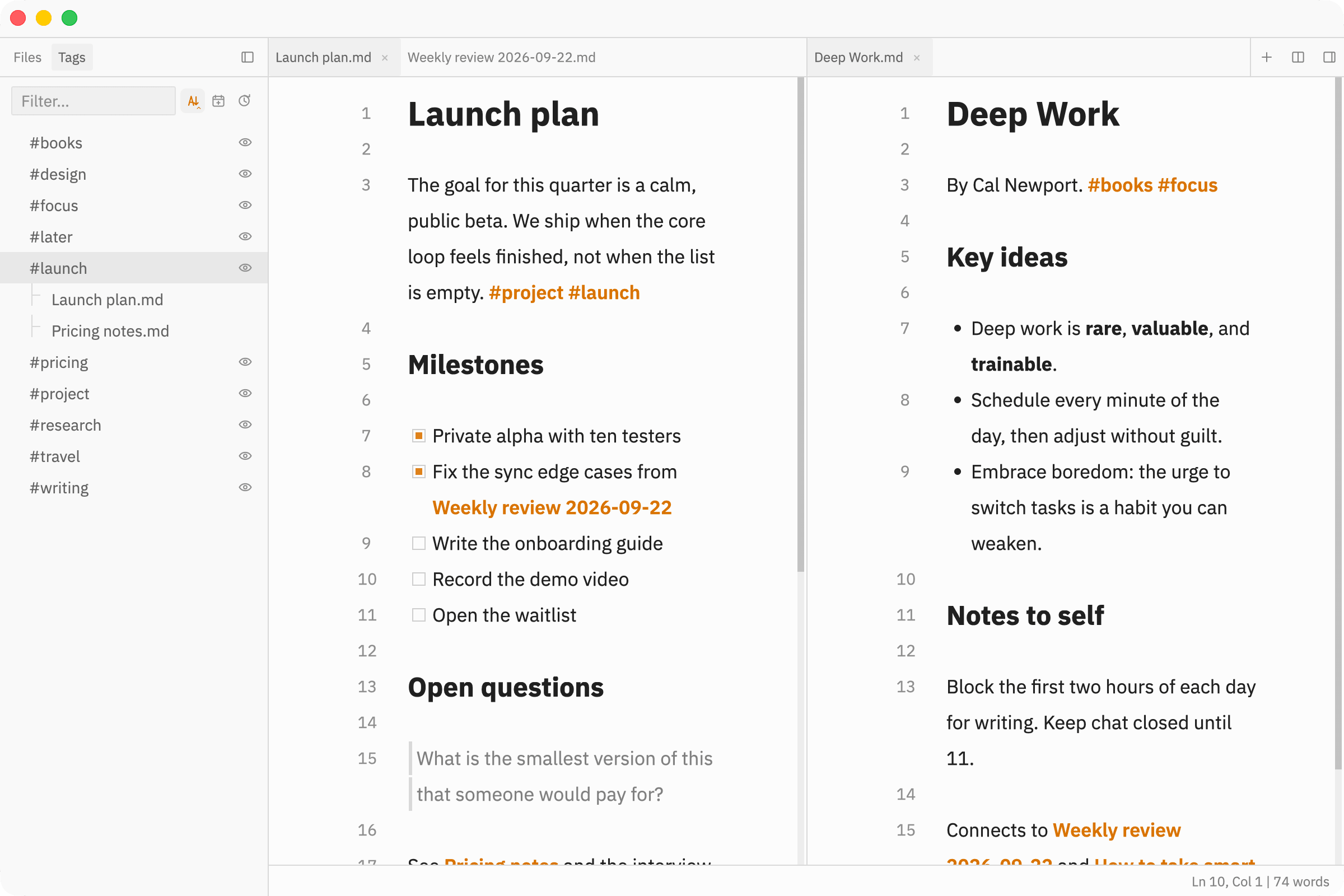The height and width of the screenshot is (896, 1344).
Task: Check 'Record the demo video' checkbox
Action: pos(419,580)
